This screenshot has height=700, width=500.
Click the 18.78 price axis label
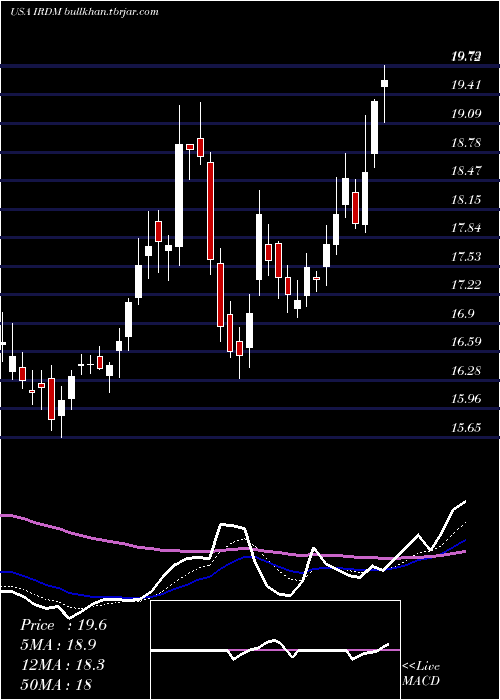466,142
